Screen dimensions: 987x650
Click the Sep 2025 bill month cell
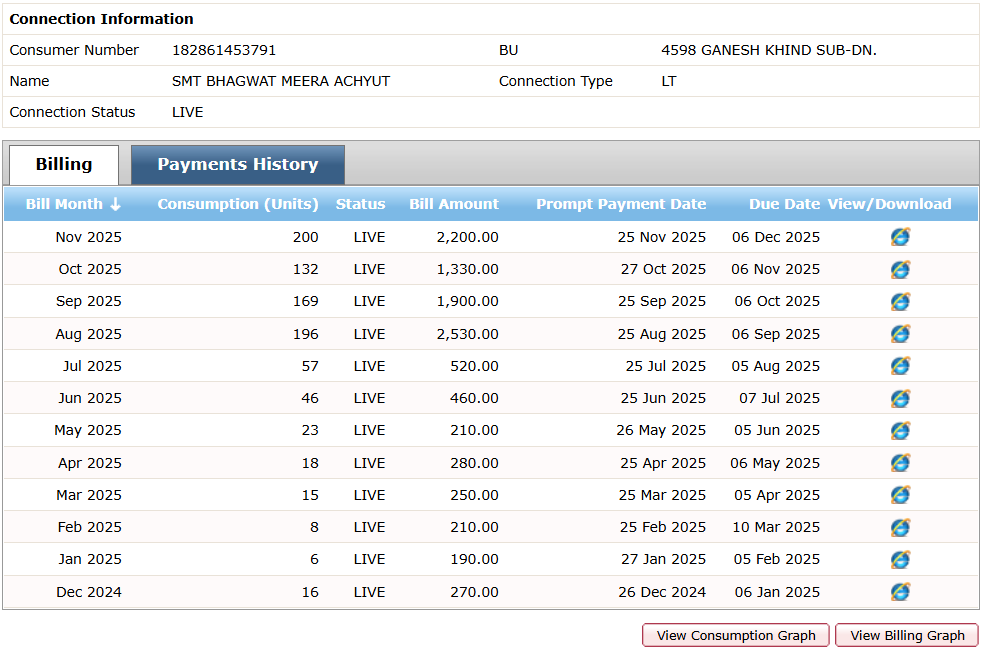(89, 301)
